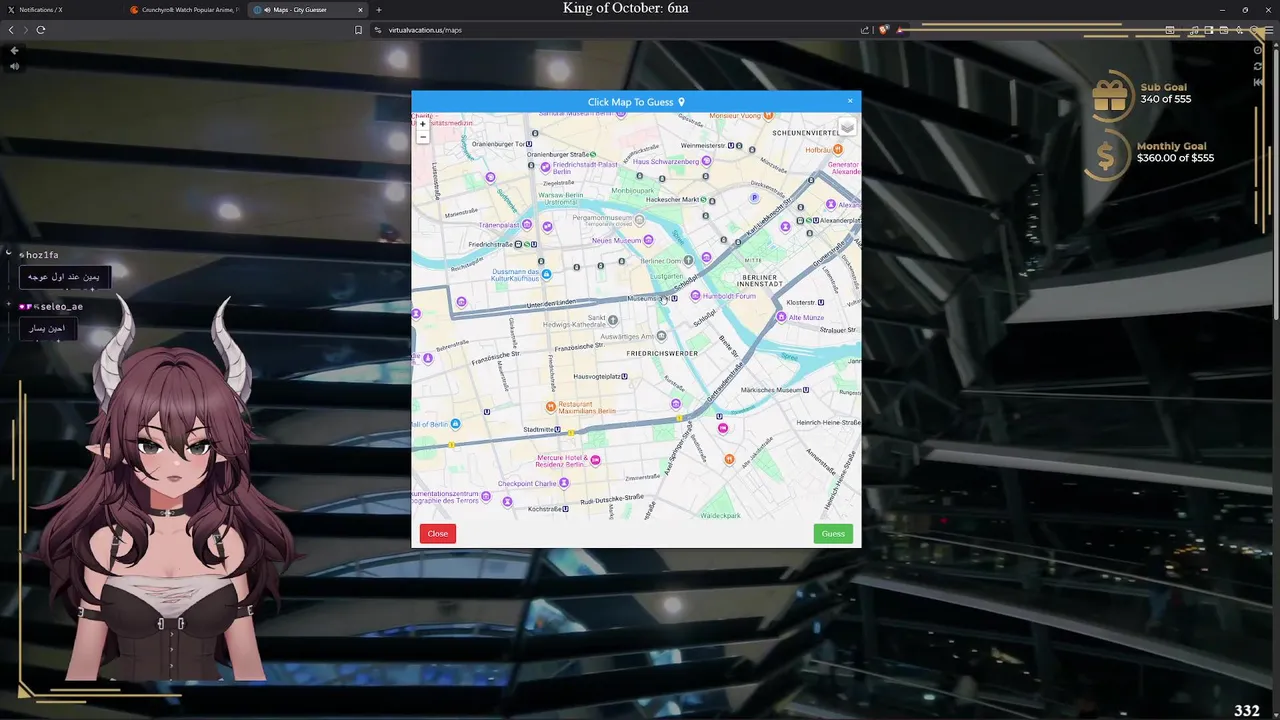The image size is (1280, 720).
Task: Click the Friedrichstadt-Palast Berlin marker
Action: coord(545,168)
